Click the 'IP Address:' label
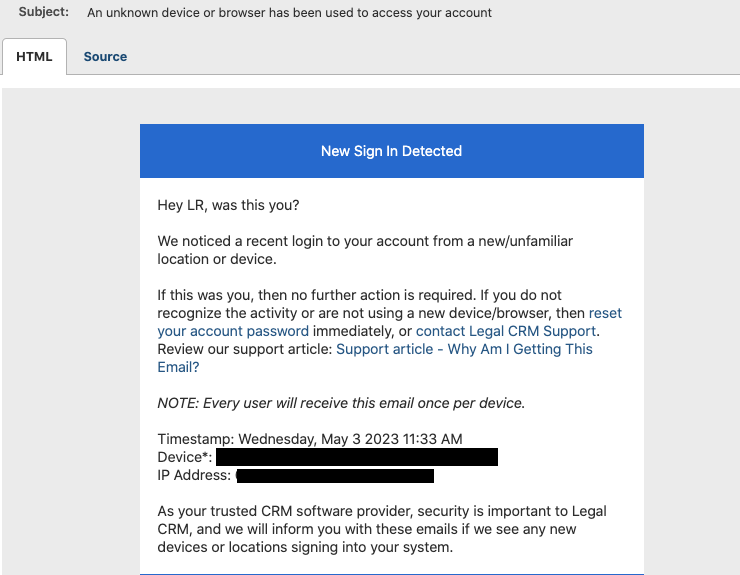This screenshot has width=740, height=575. click(194, 475)
